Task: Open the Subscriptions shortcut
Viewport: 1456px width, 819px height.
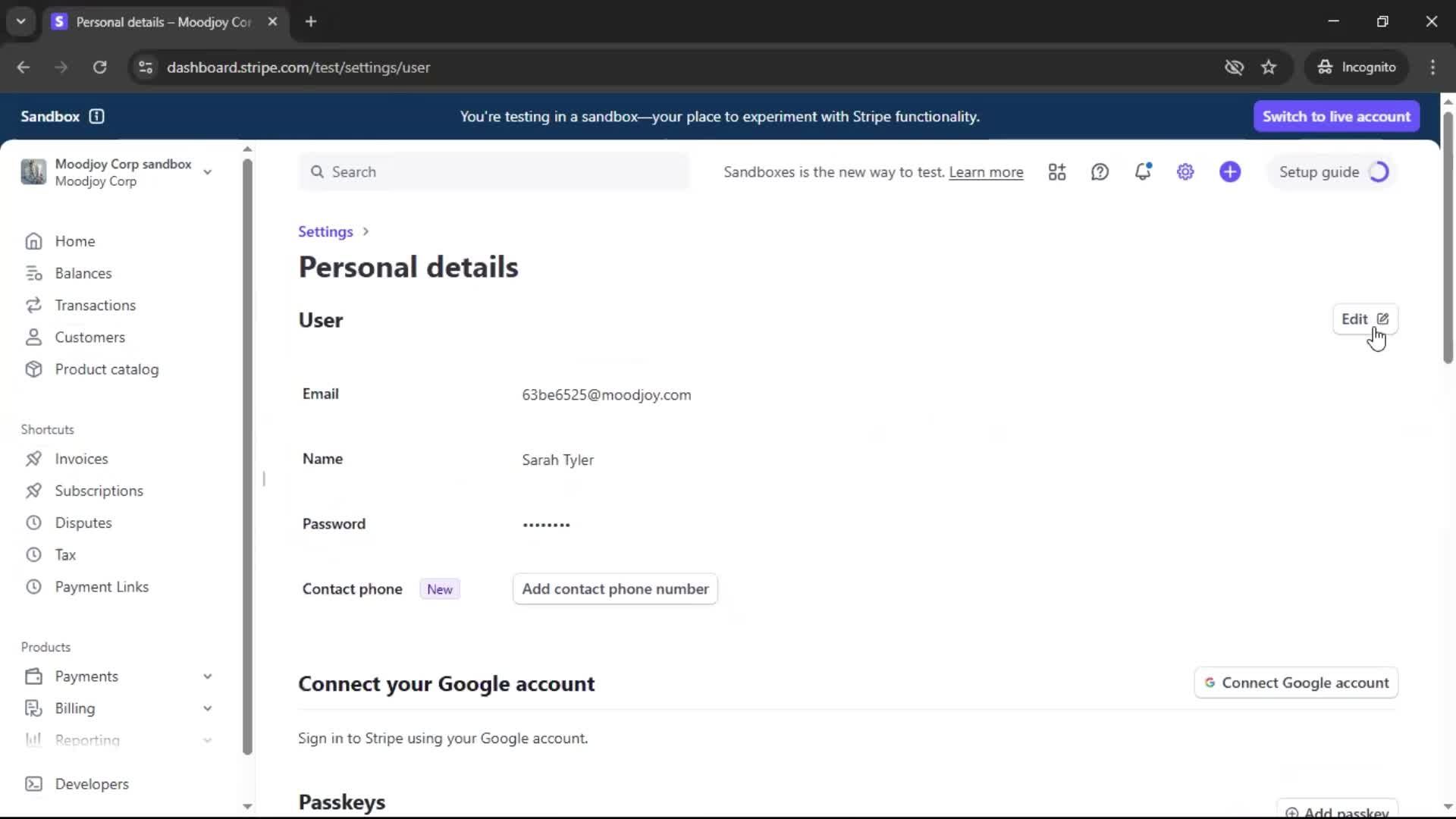Action: click(99, 491)
